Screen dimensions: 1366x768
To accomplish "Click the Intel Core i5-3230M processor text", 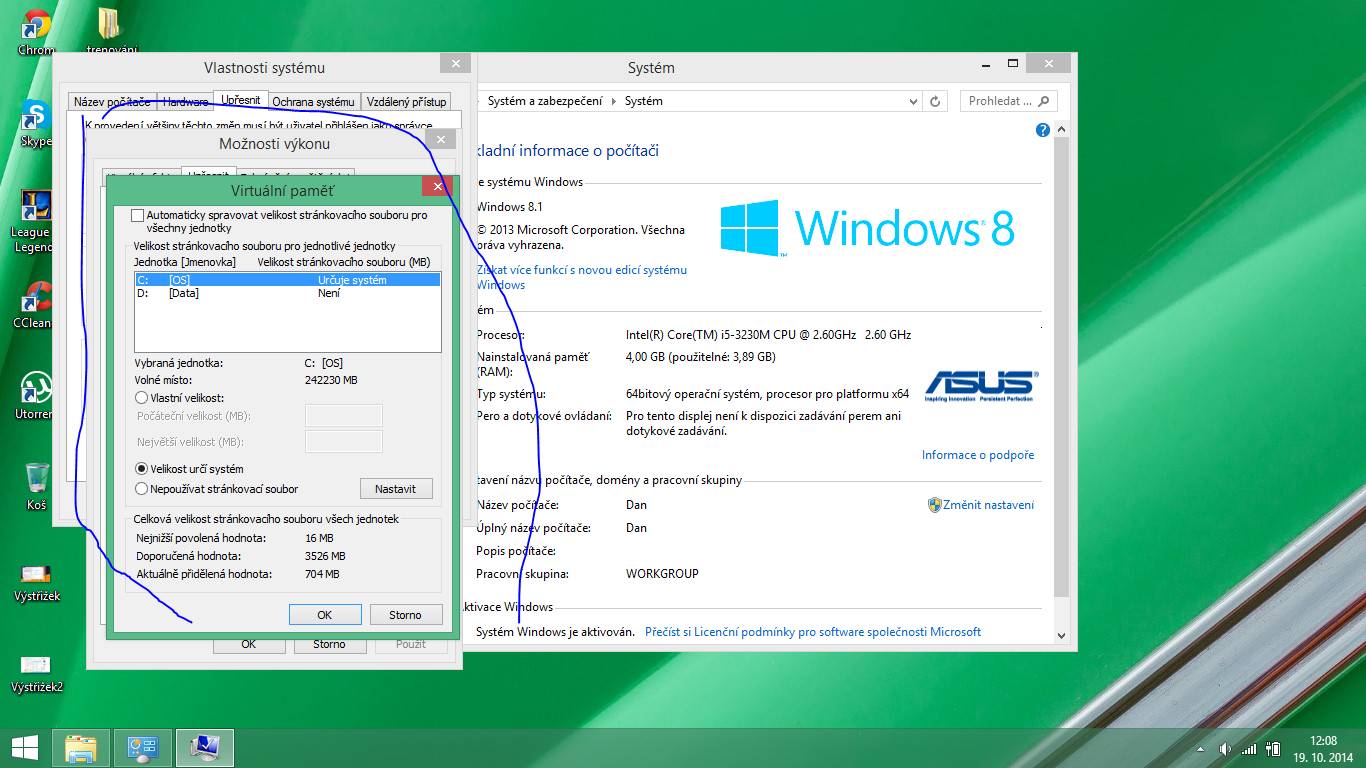I will (x=768, y=335).
